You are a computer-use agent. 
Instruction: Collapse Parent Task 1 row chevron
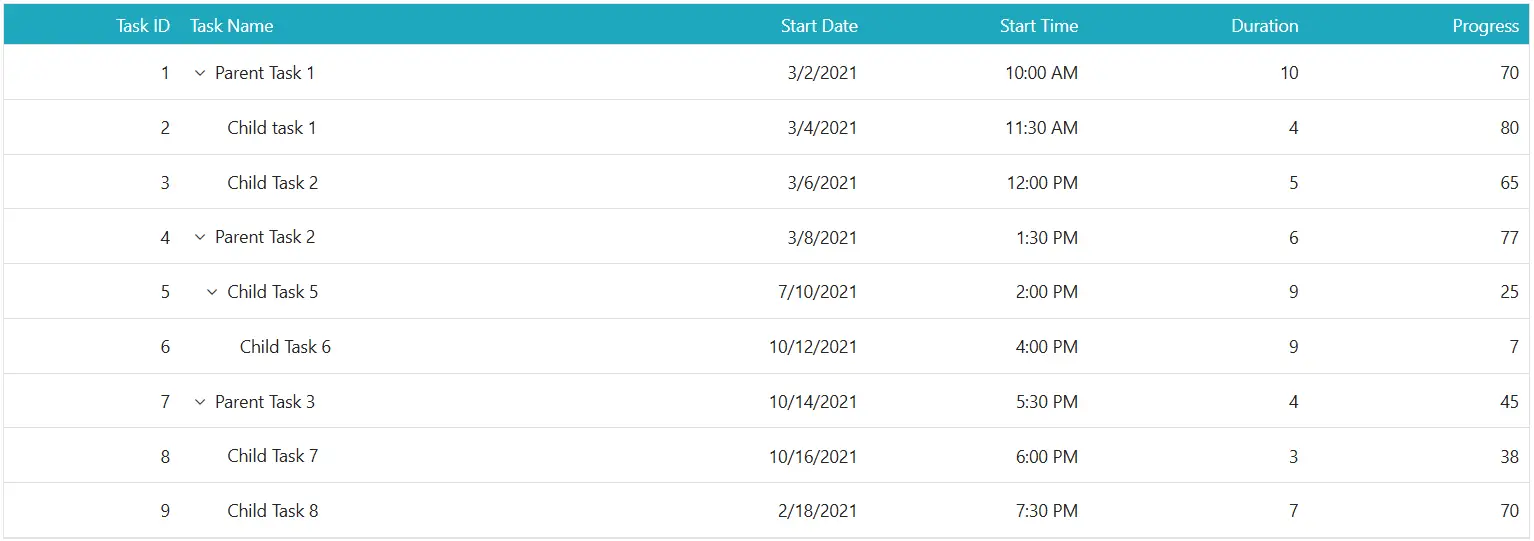200,73
